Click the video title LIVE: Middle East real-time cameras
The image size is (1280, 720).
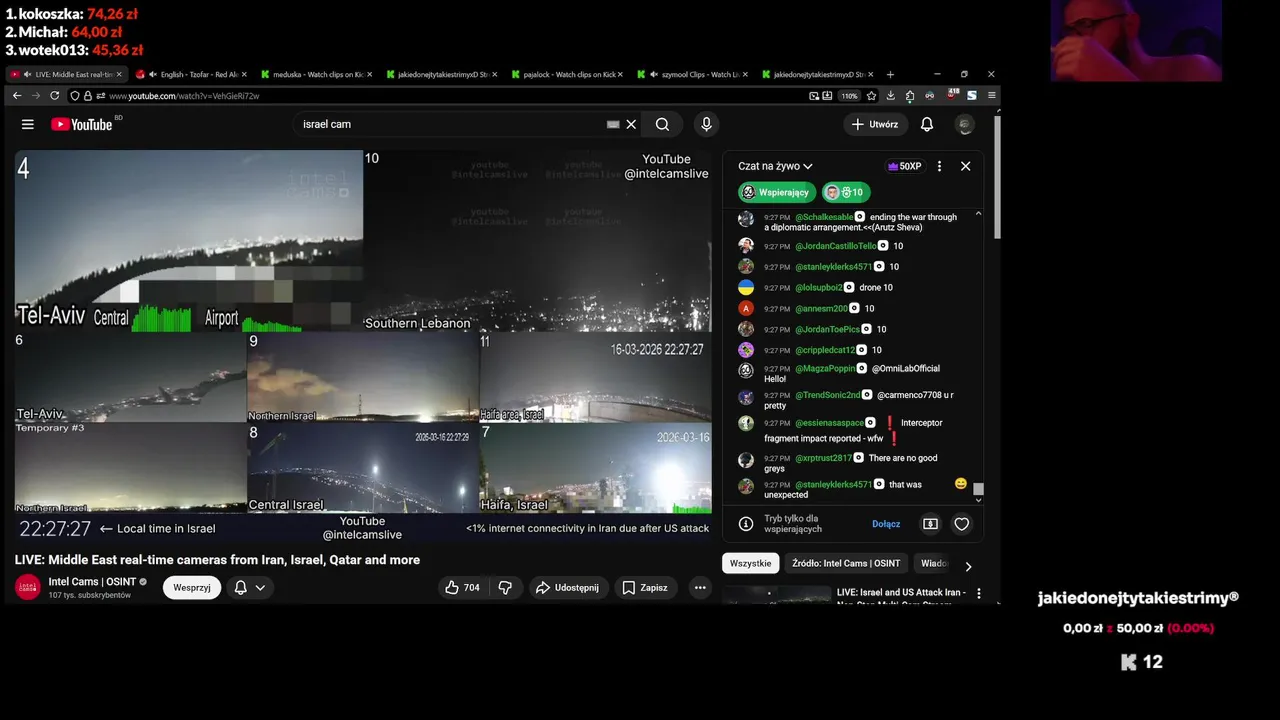(217, 560)
